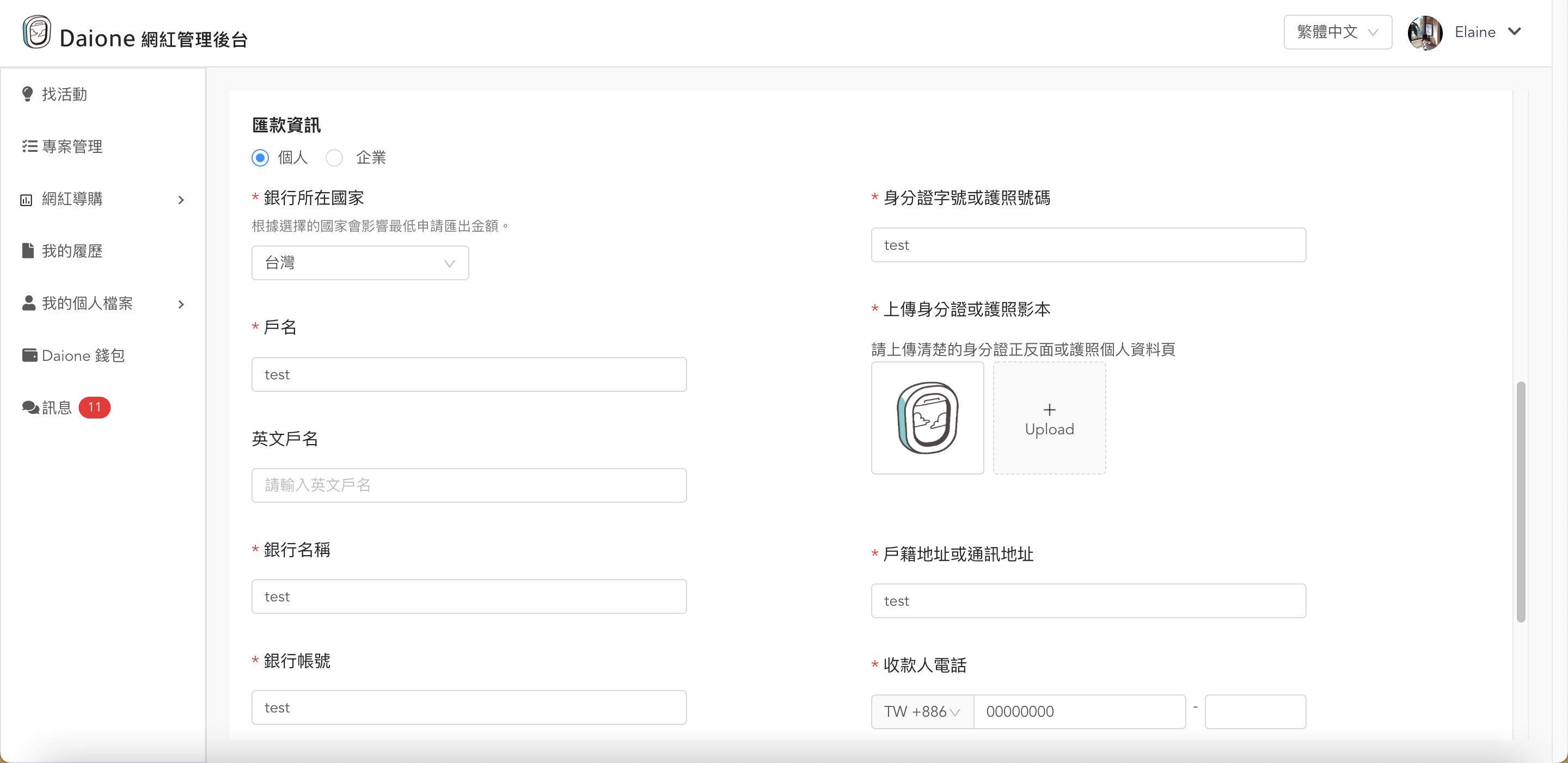Open the 台灣 bank country dropdown
The height and width of the screenshot is (763, 1568).
click(360, 263)
